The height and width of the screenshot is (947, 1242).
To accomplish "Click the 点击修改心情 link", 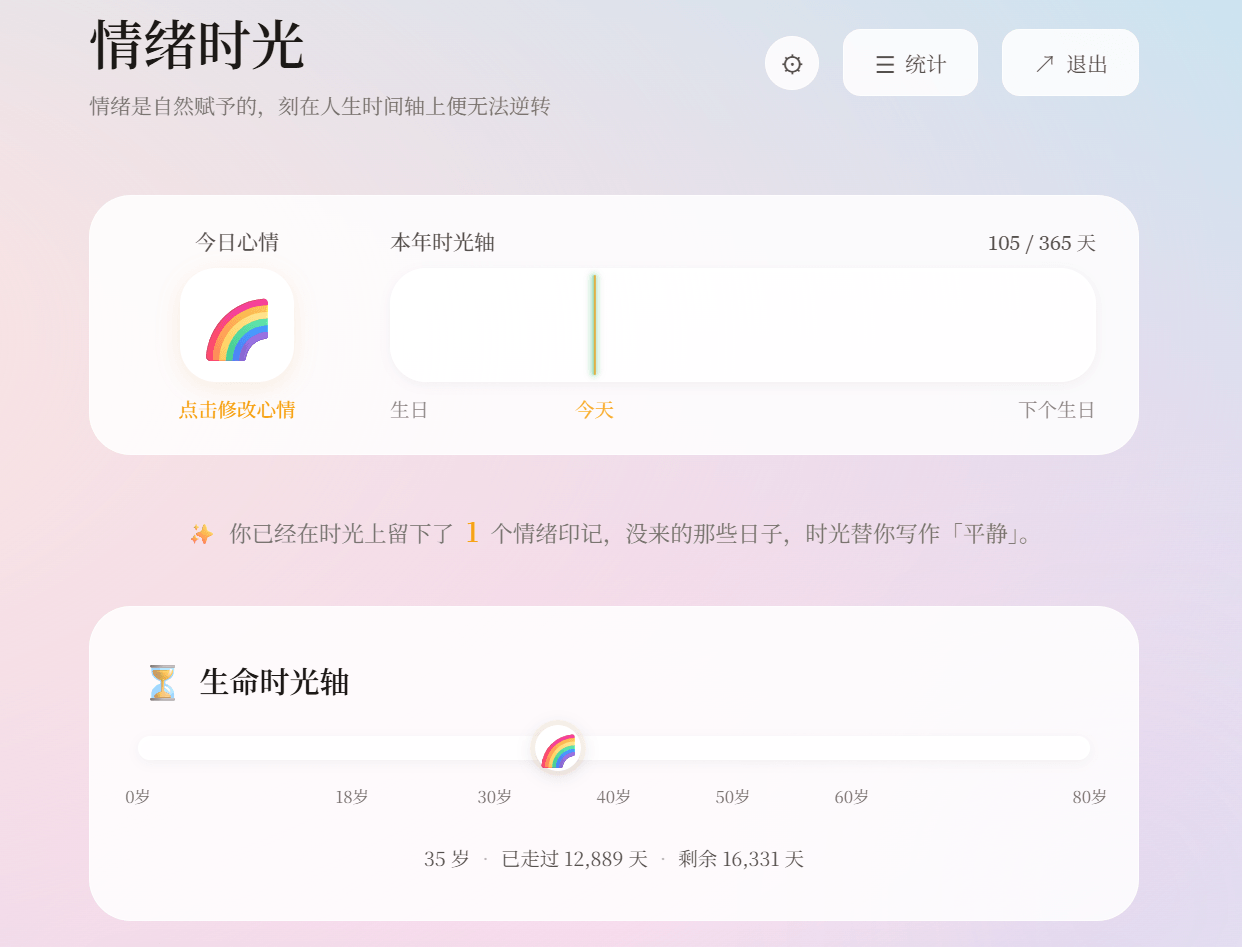I will pos(237,410).
